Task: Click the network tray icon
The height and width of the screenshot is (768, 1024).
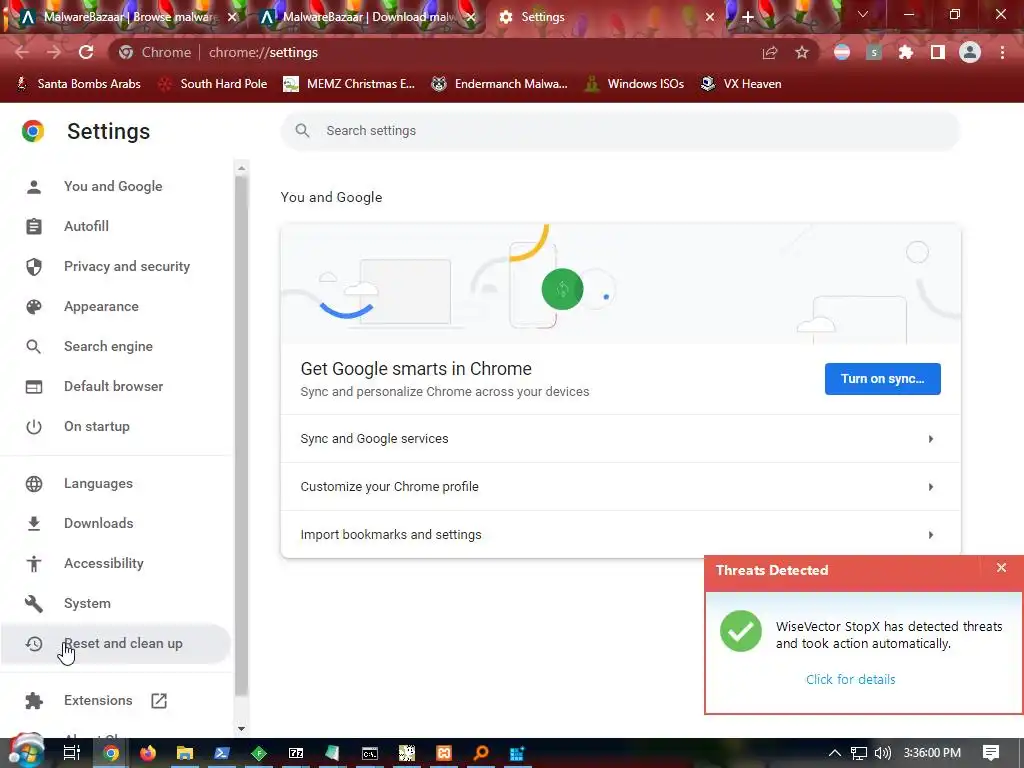Action: tap(858, 753)
